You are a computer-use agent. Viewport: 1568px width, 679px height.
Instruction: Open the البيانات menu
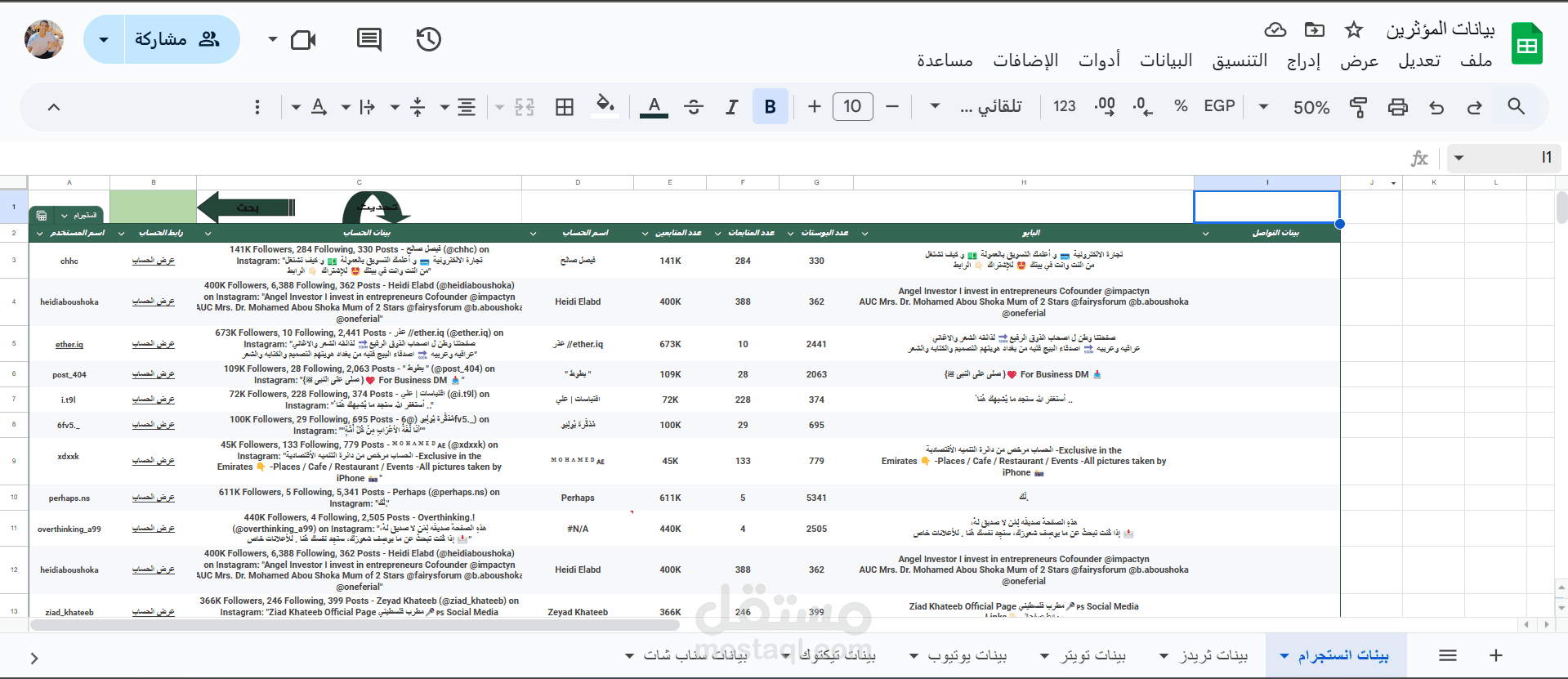point(1166,60)
